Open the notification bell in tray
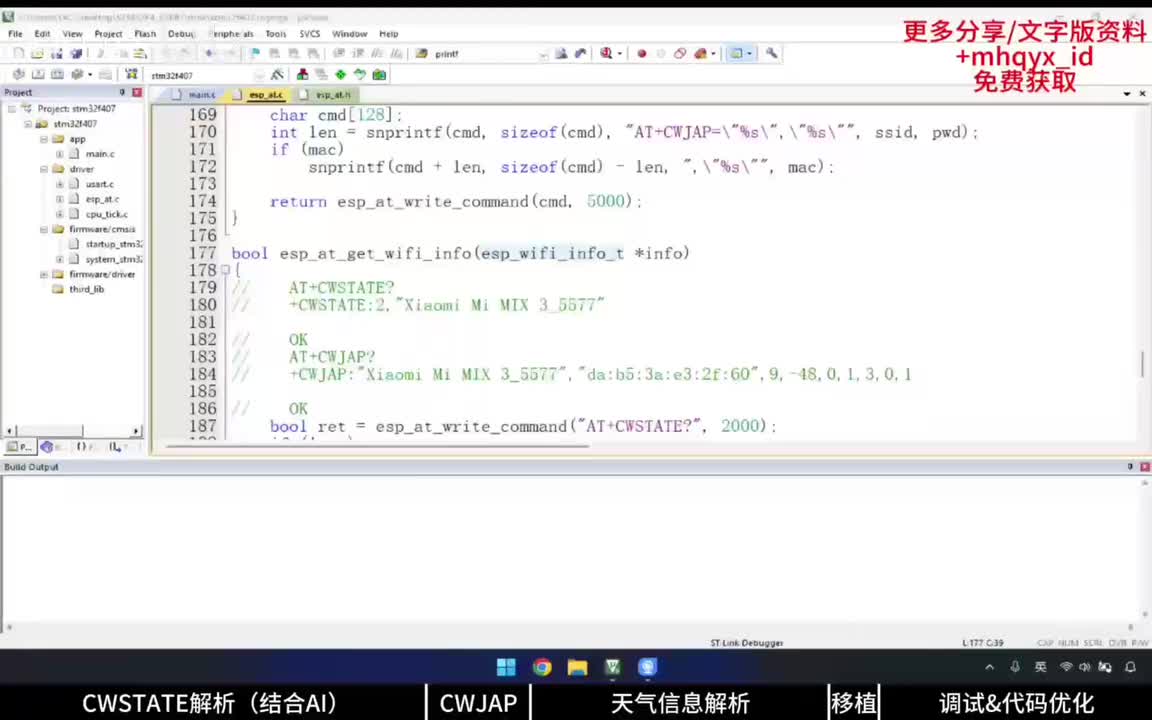Image resolution: width=1152 pixels, height=720 pixels. pos(1130,667)
